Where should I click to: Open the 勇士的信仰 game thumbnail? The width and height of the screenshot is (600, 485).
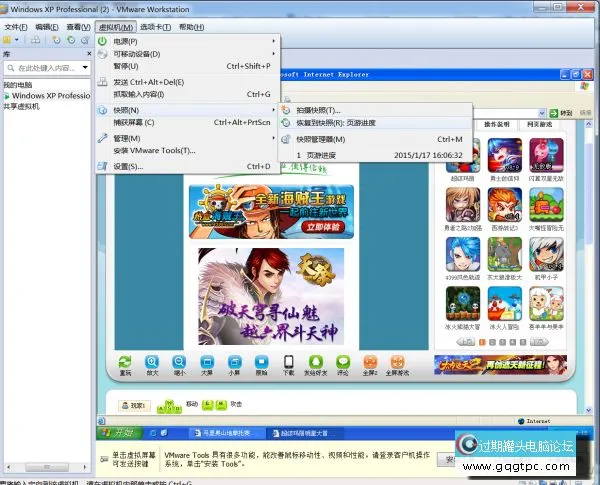[505, 155]
